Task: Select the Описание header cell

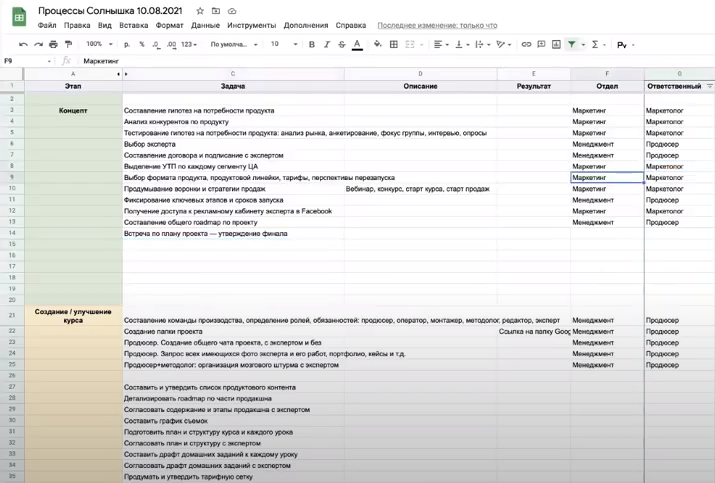Action: (x=420, y=86)
